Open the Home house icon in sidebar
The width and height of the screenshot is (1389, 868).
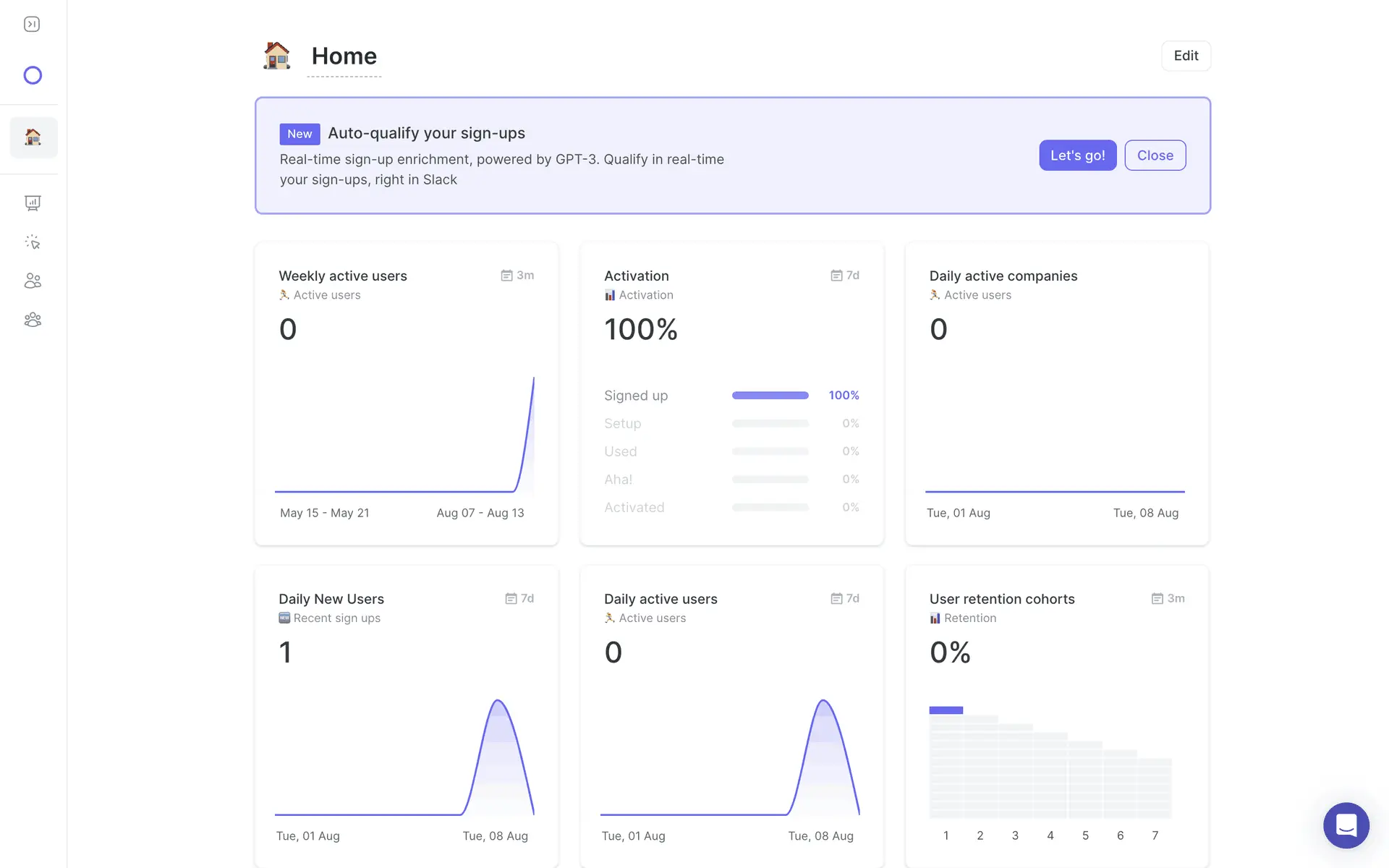point(33,137)
